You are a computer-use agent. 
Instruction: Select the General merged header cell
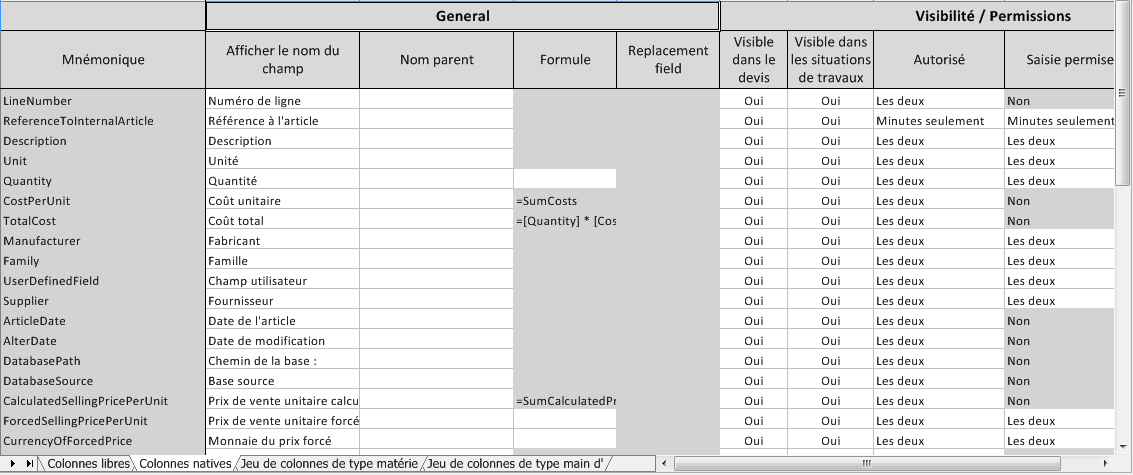click(x=462, y=16)
